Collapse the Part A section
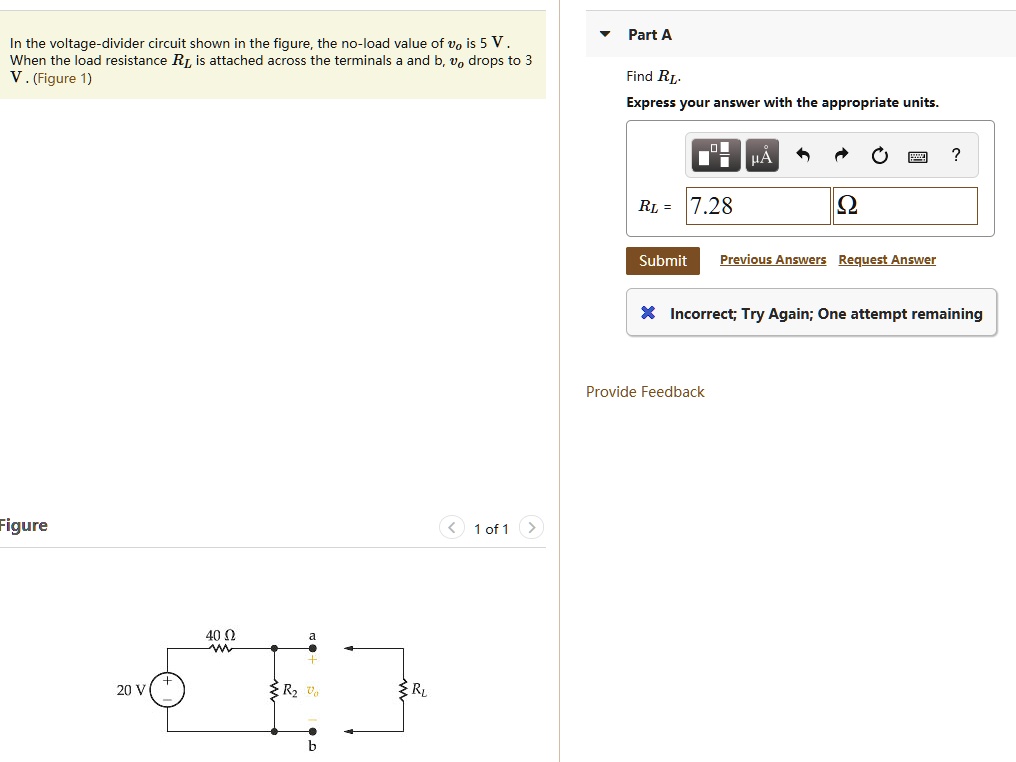Screen dimensions: 1016x762 click(x=603, y=33)
